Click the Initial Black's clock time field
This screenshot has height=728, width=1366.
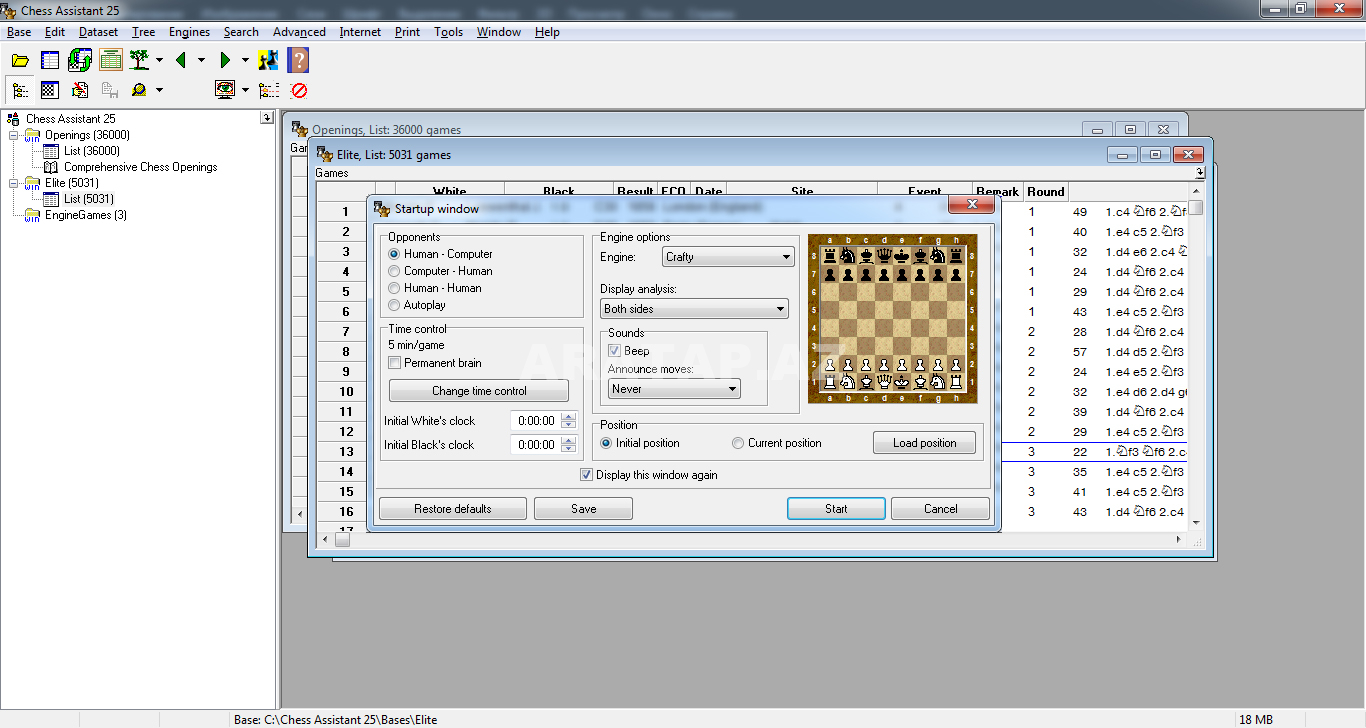[536, 445]
